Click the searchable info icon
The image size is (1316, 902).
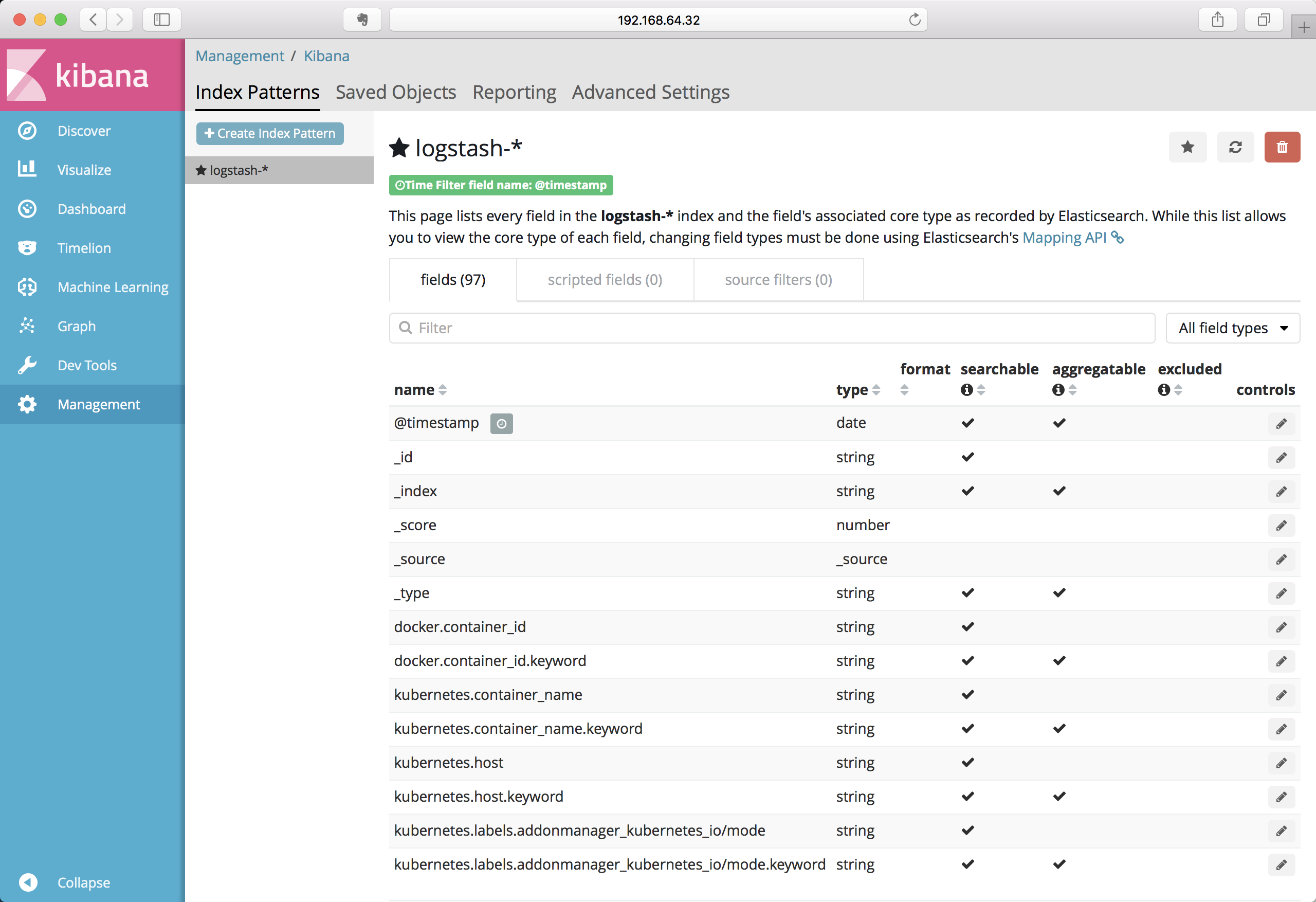tap(966, 390)
